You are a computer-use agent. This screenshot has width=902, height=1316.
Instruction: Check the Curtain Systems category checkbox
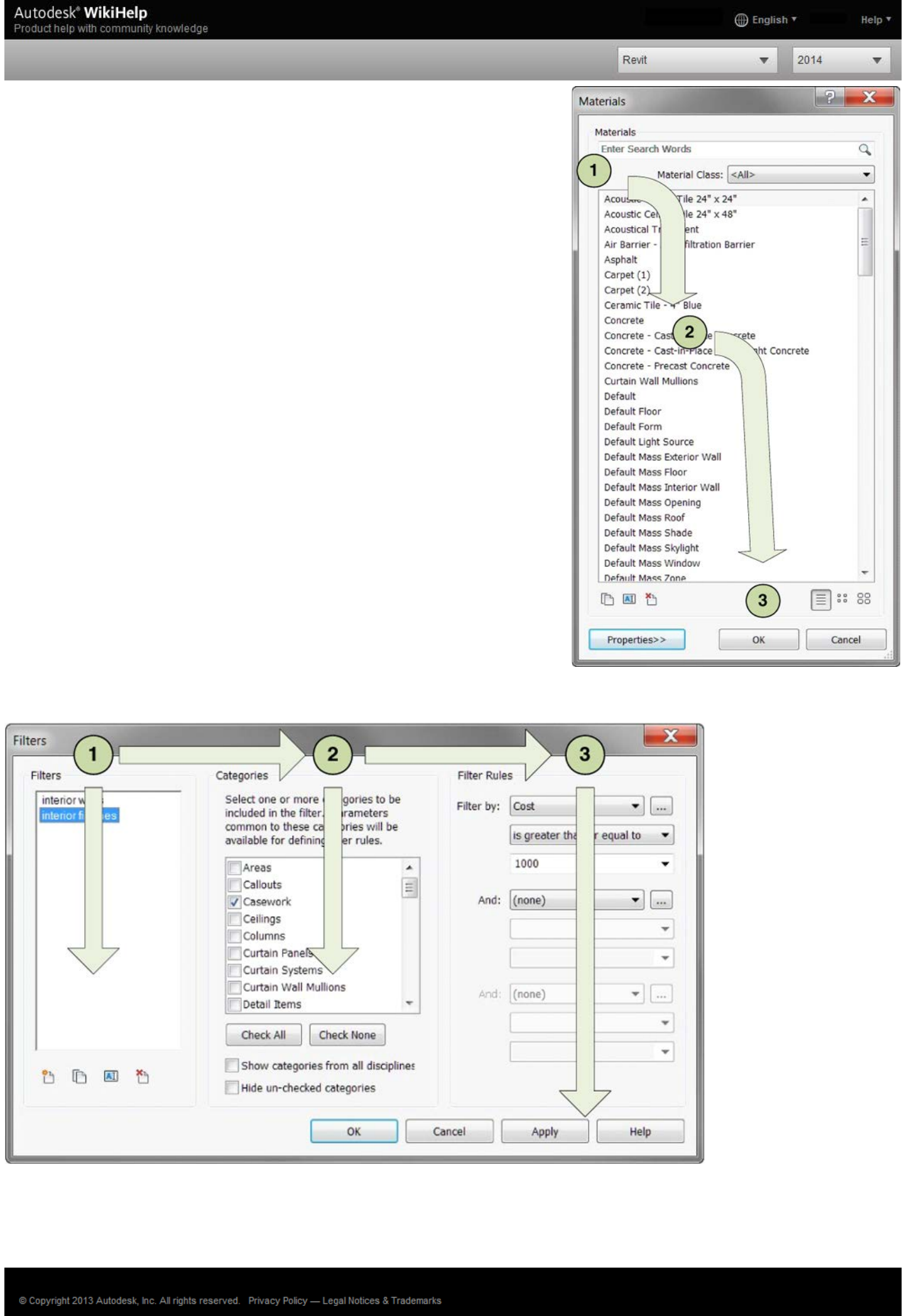click(x=234, y=970)
